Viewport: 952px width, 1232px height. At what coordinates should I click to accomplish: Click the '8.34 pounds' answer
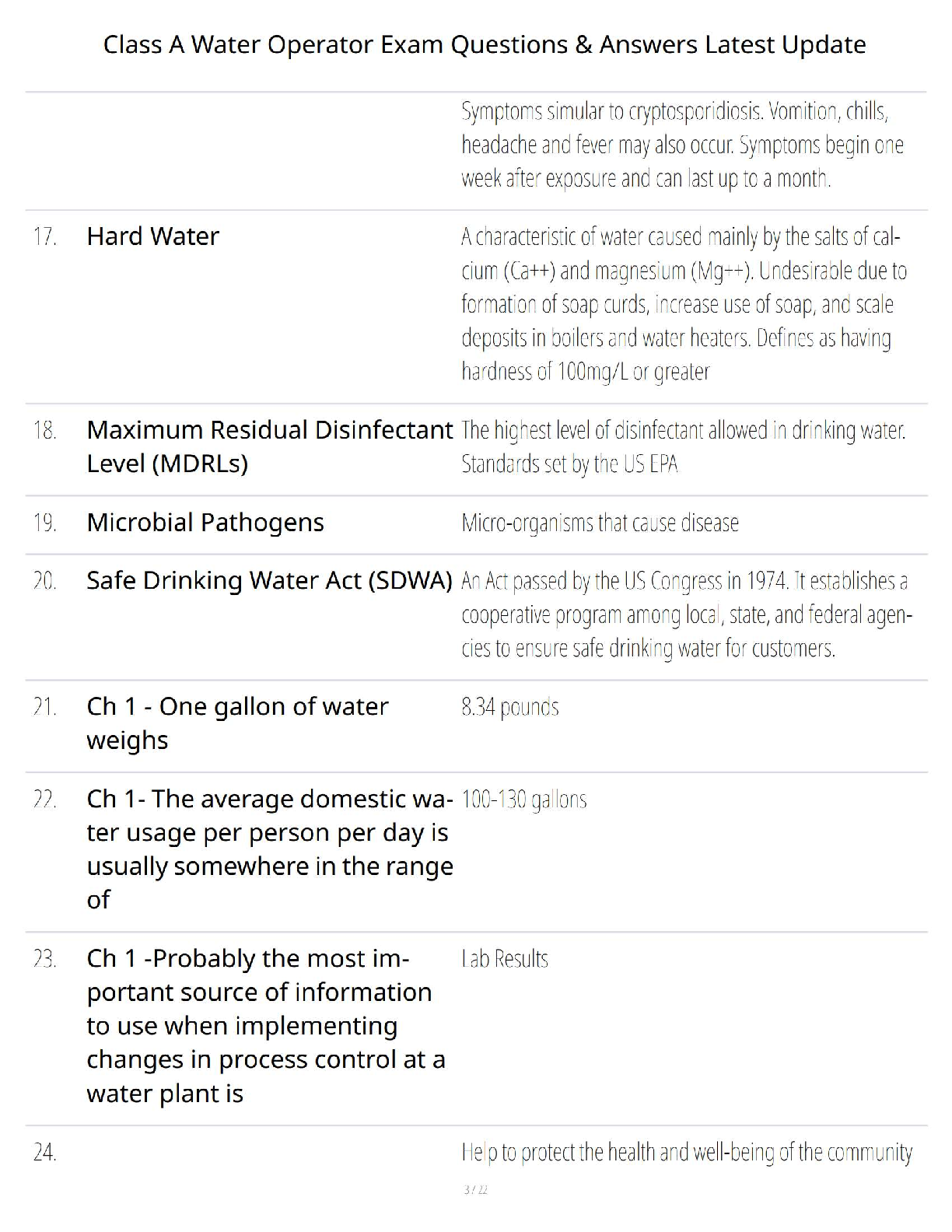[x=510, y=707]
